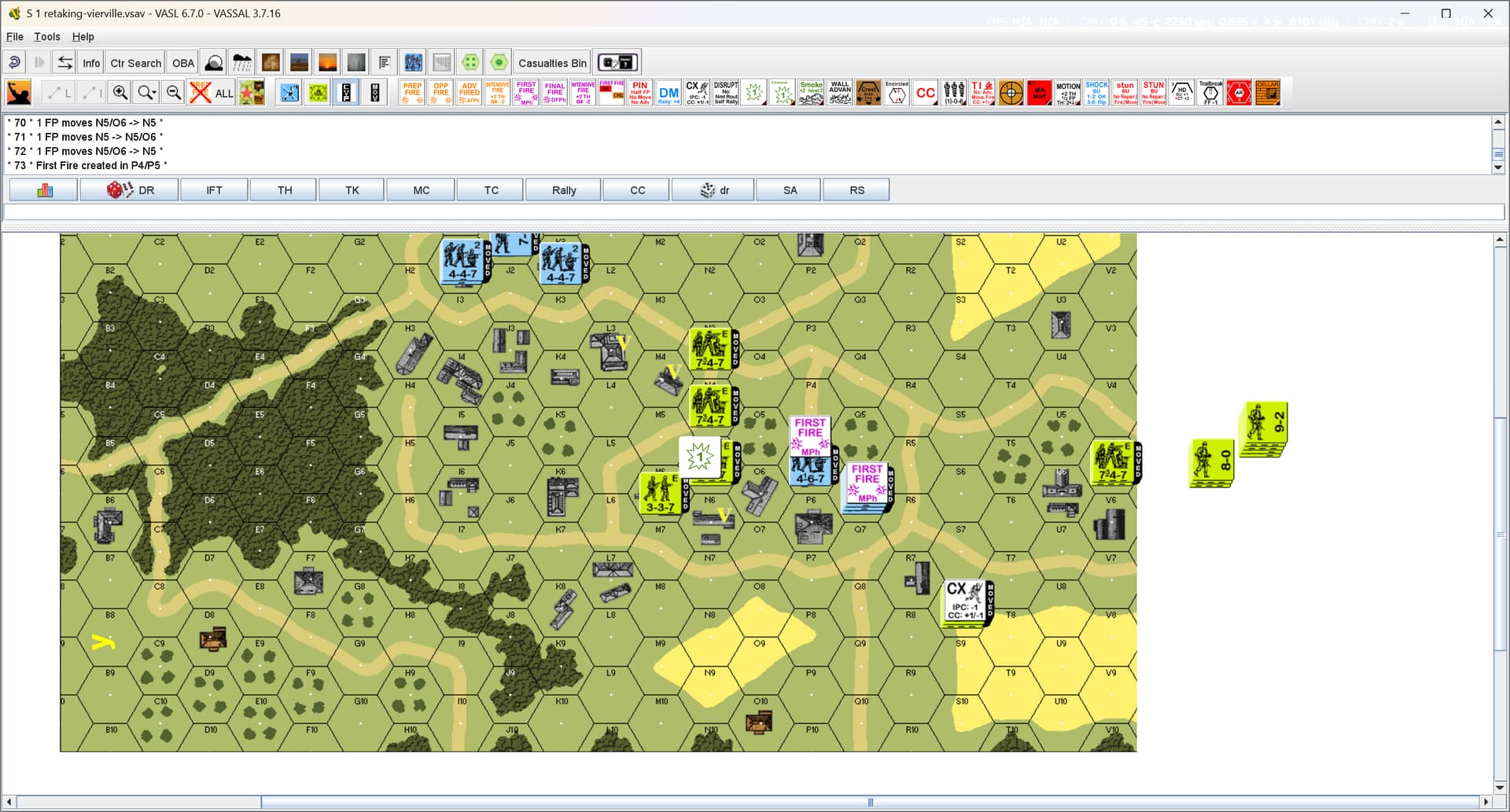Open the Tools menu

47,36
